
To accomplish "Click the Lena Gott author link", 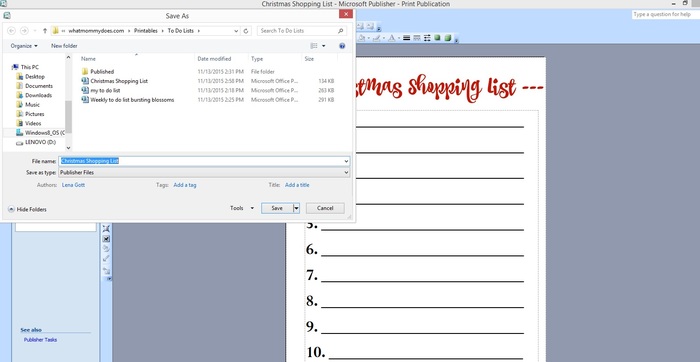I will pyautogui.click(x=73, y=185).
